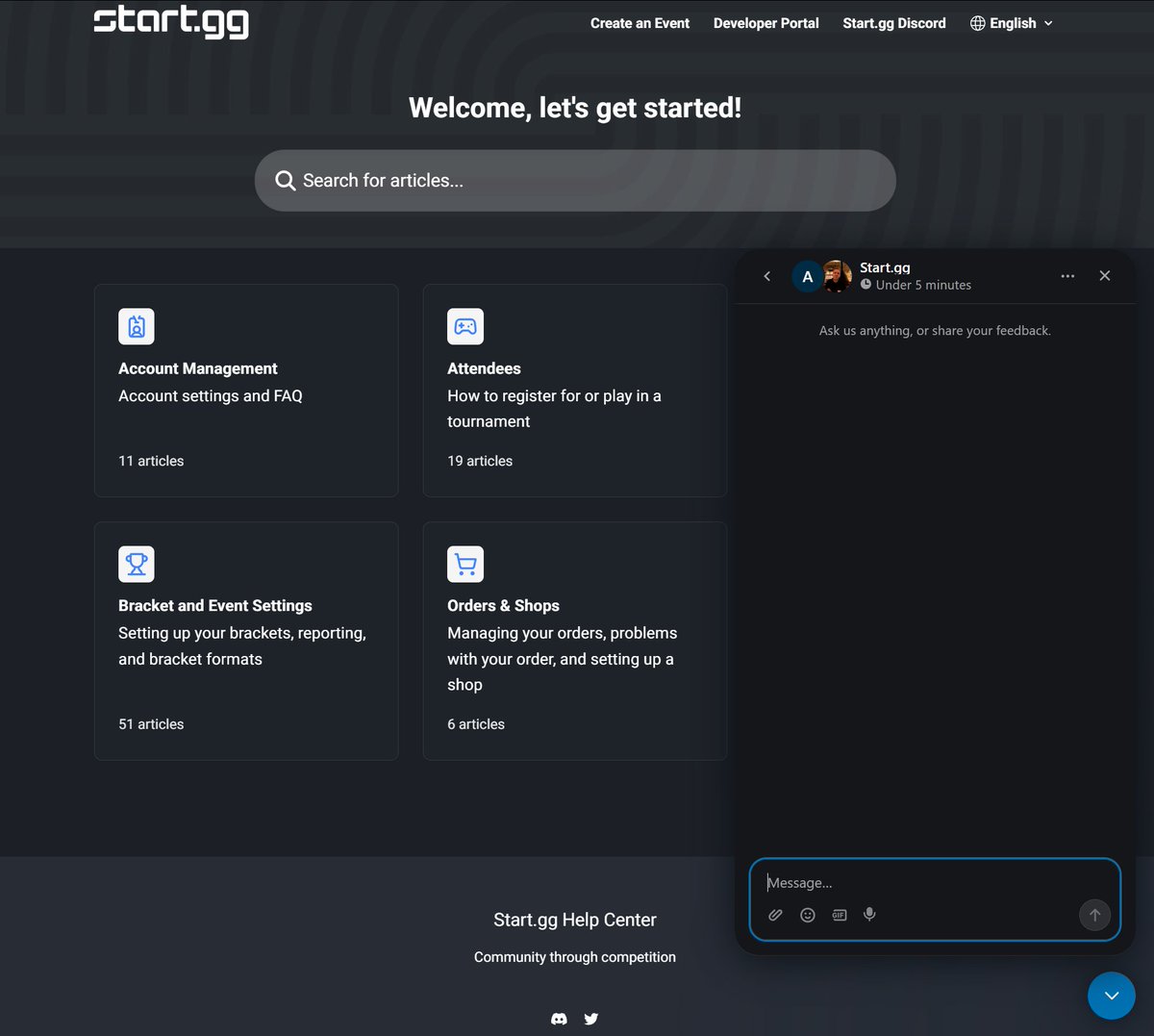The image size is (1154, 1036).
Task: Click 'How to register for or play' description
Action: pyautogui.click(x=554, y=409)
